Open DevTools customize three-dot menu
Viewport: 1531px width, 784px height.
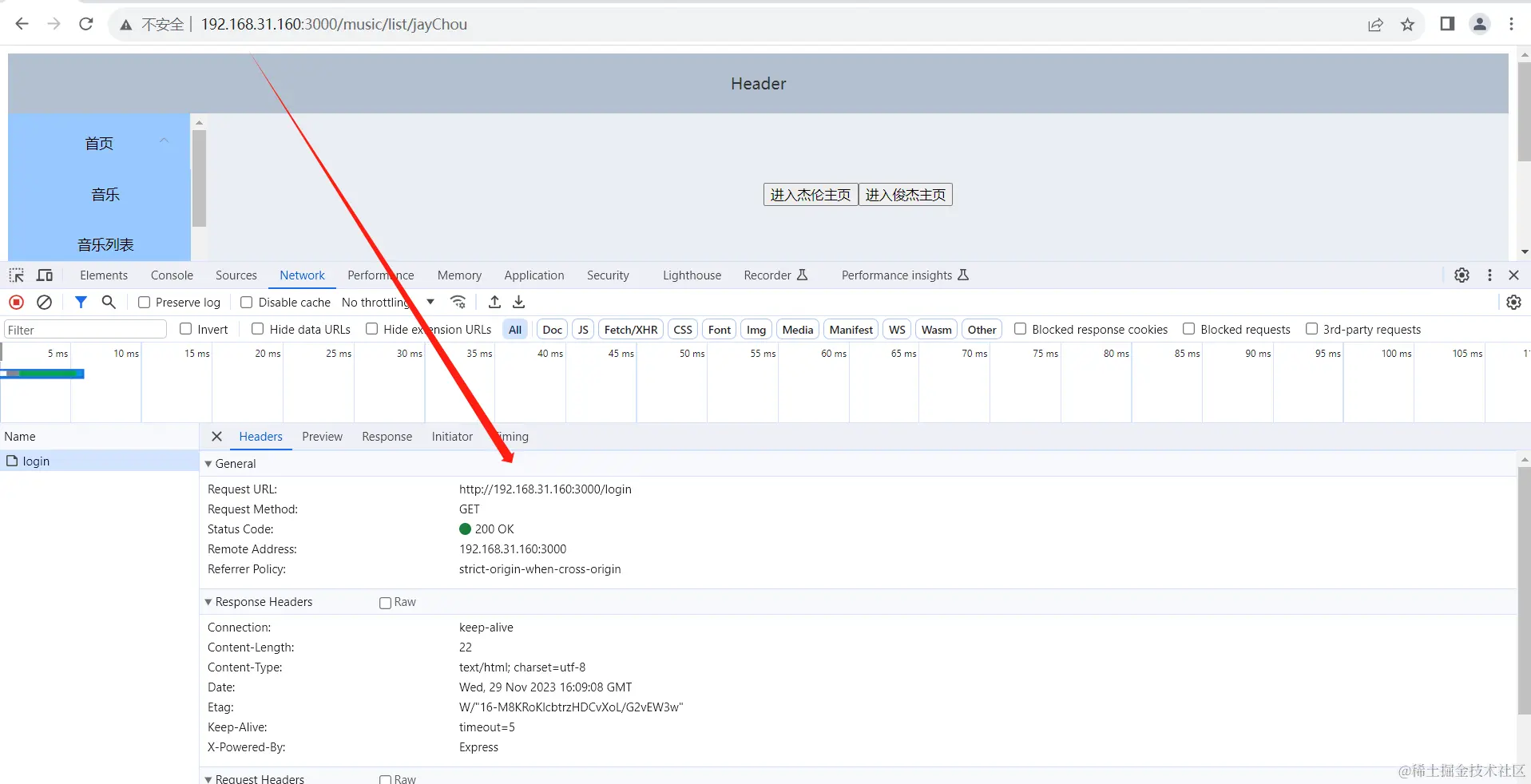click(1489, 275)
